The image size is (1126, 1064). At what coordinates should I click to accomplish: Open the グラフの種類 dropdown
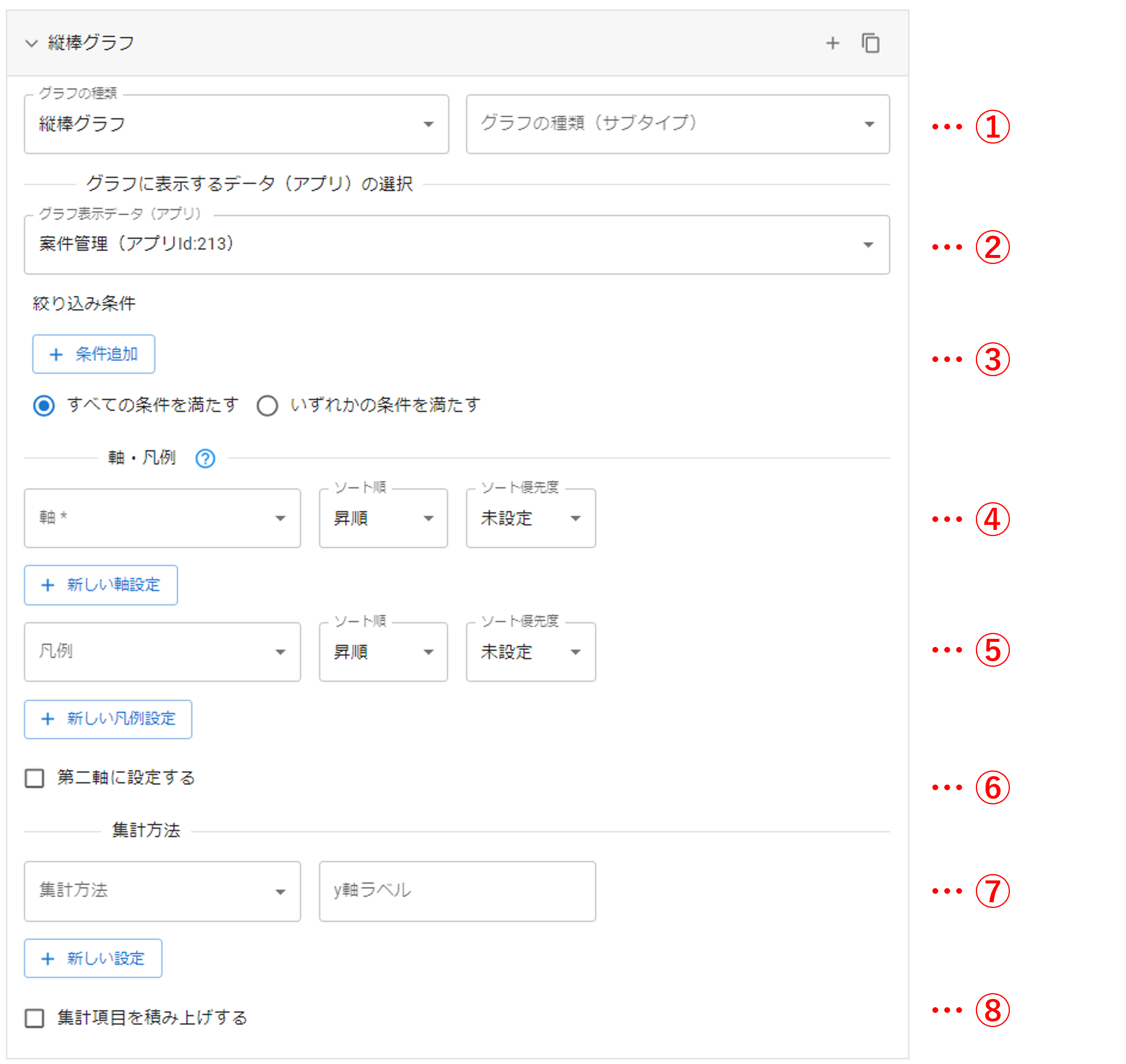pos(236,124)
